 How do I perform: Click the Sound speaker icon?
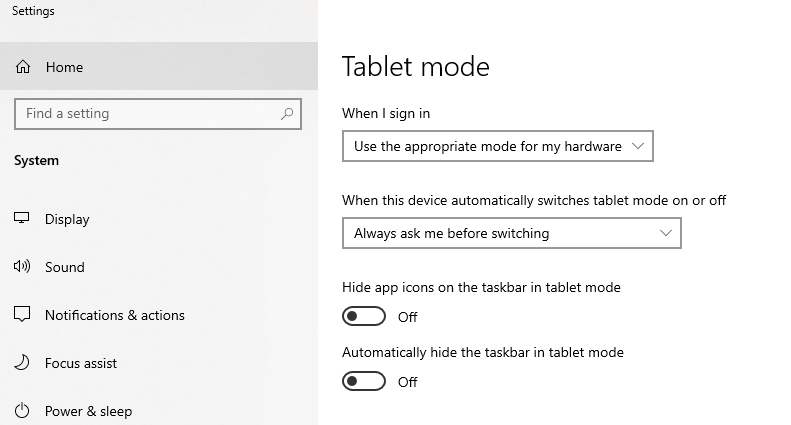(x=22, y=267)
